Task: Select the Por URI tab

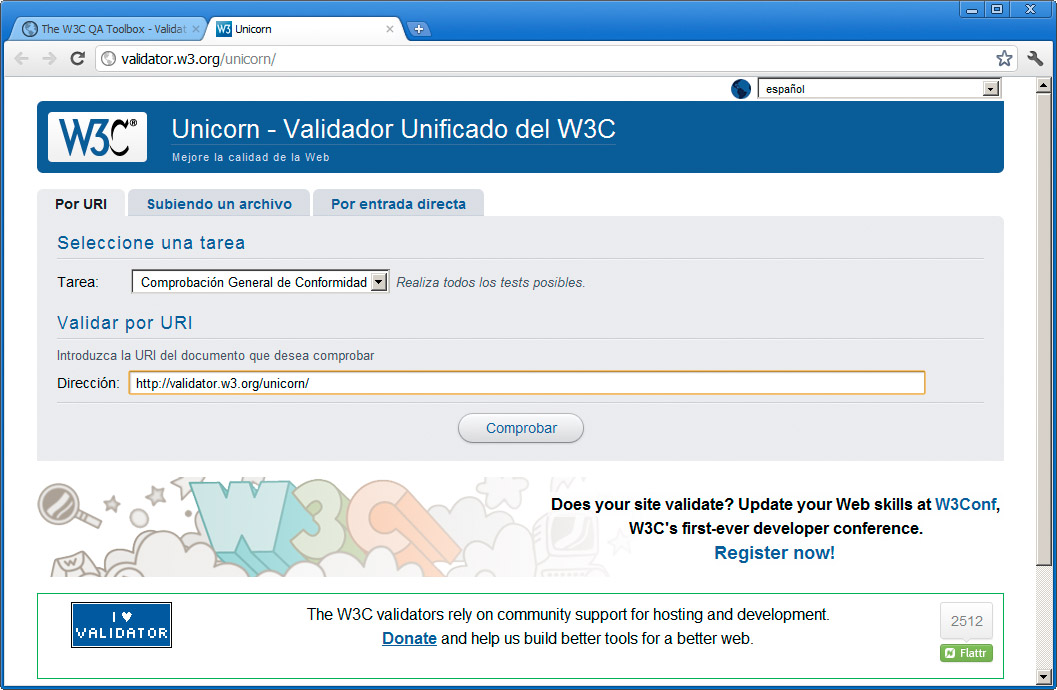Action: [x=81, y=203]
